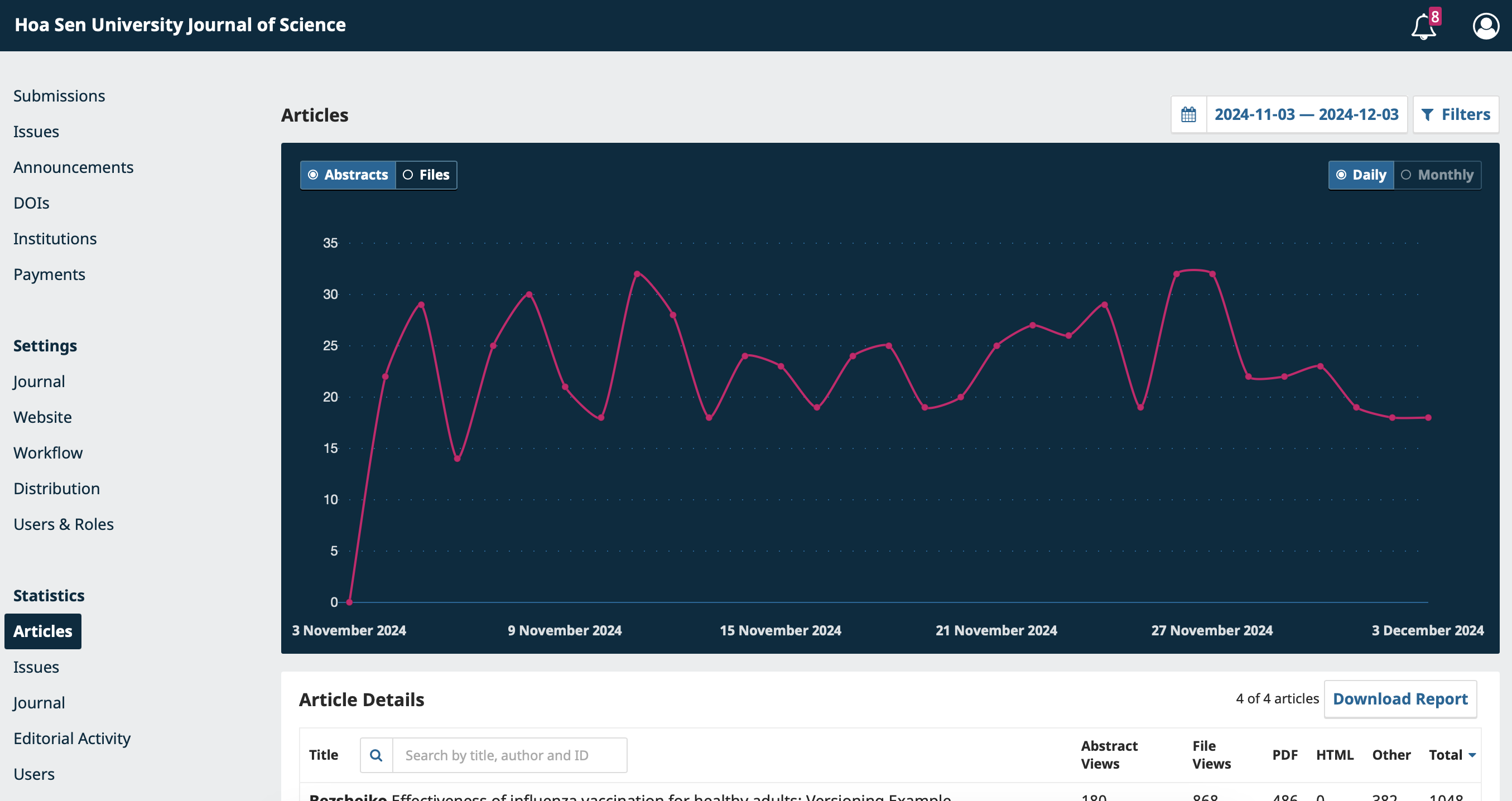Select the Abstracts radio option

tap(348, 175)
